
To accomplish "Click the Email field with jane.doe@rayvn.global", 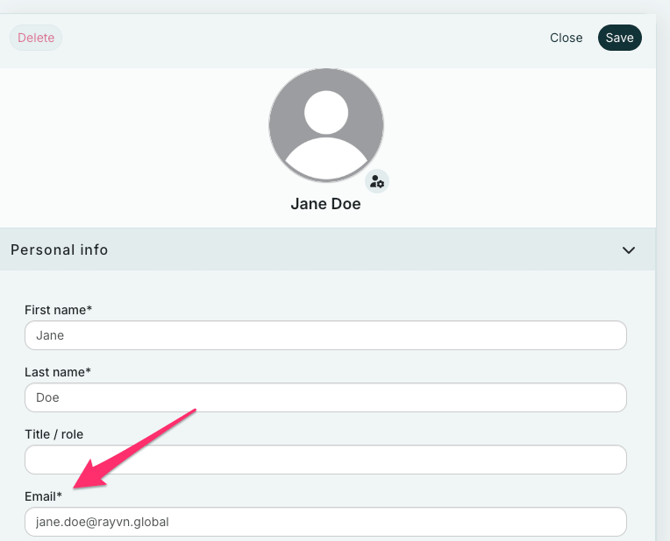I will [x=325, y=521].
